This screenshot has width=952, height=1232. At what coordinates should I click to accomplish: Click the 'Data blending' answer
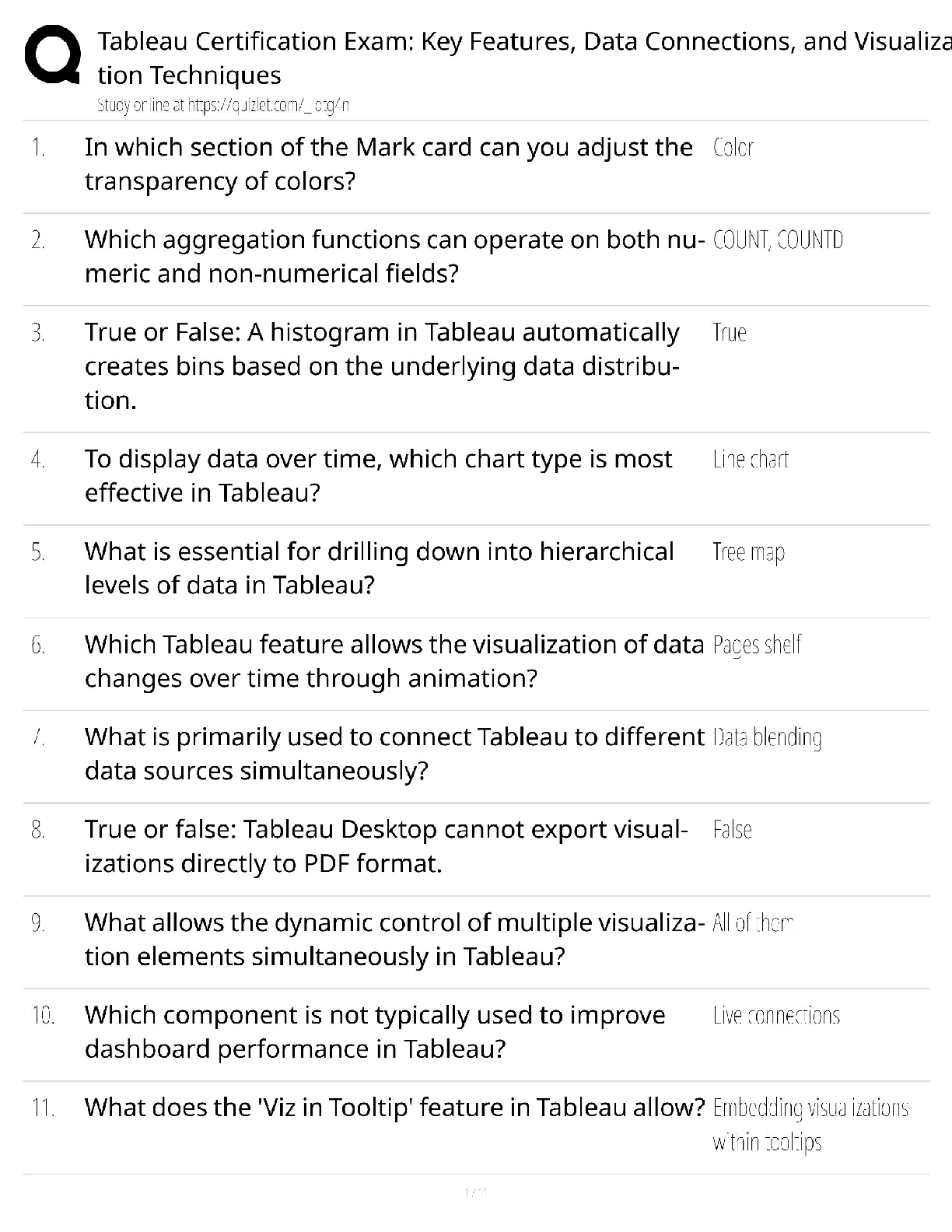click(767, 737)
